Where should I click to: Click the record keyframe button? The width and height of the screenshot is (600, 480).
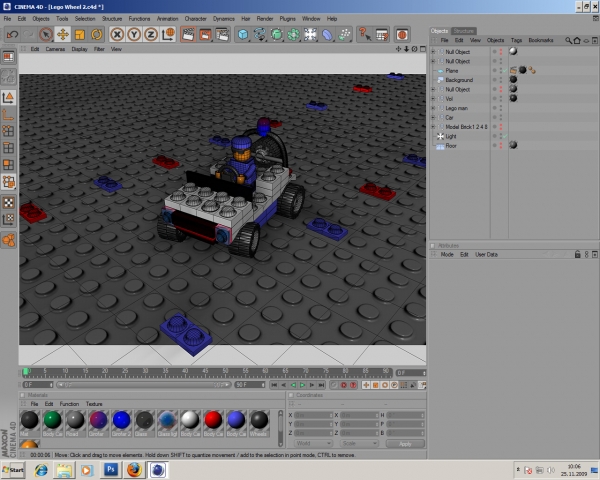click(x=344, y=385)
